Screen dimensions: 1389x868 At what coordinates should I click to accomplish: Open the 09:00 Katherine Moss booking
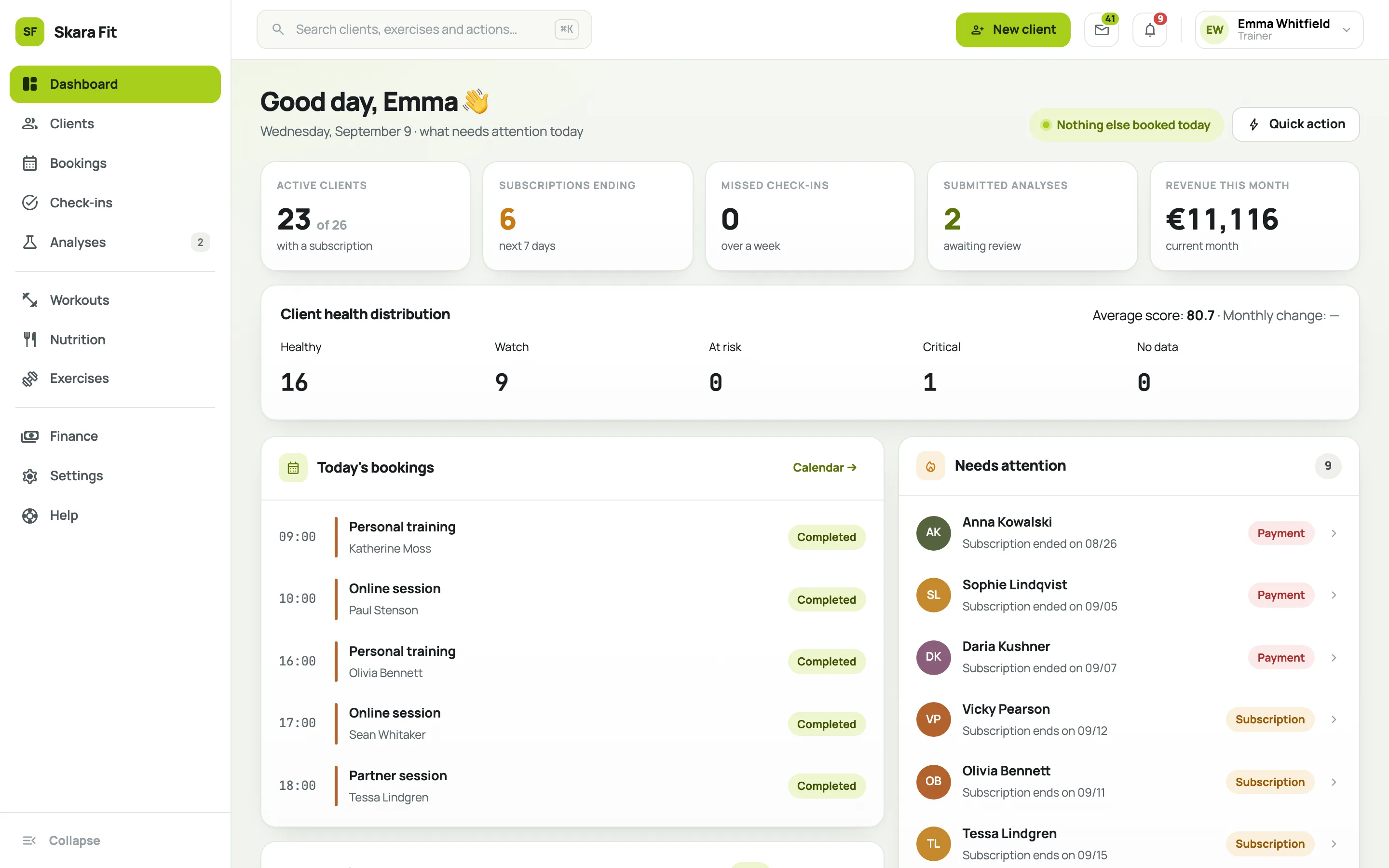572,537
